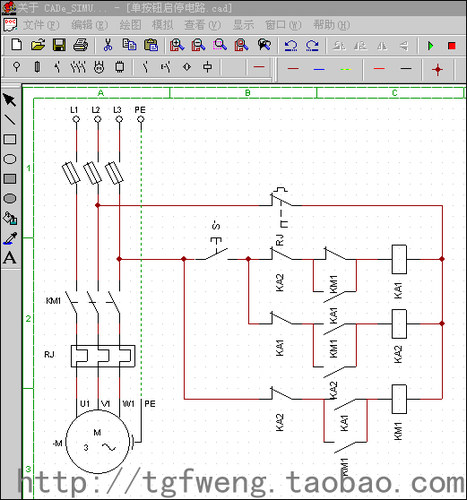
Task: Click the RJ thermal relay block
Action: point(103,356)
